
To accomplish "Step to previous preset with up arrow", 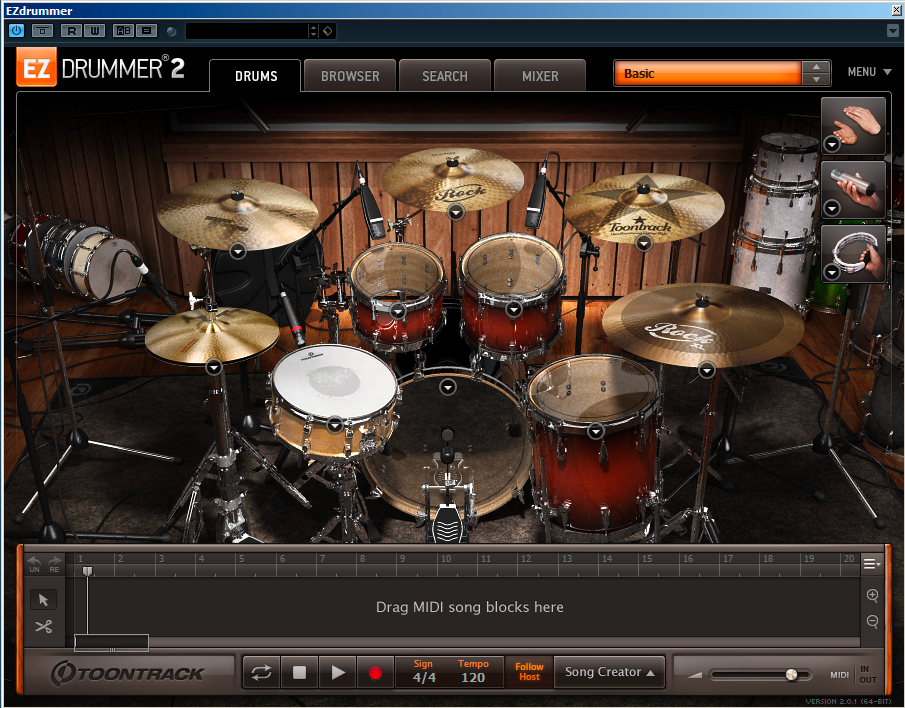I will click(816, 67).
